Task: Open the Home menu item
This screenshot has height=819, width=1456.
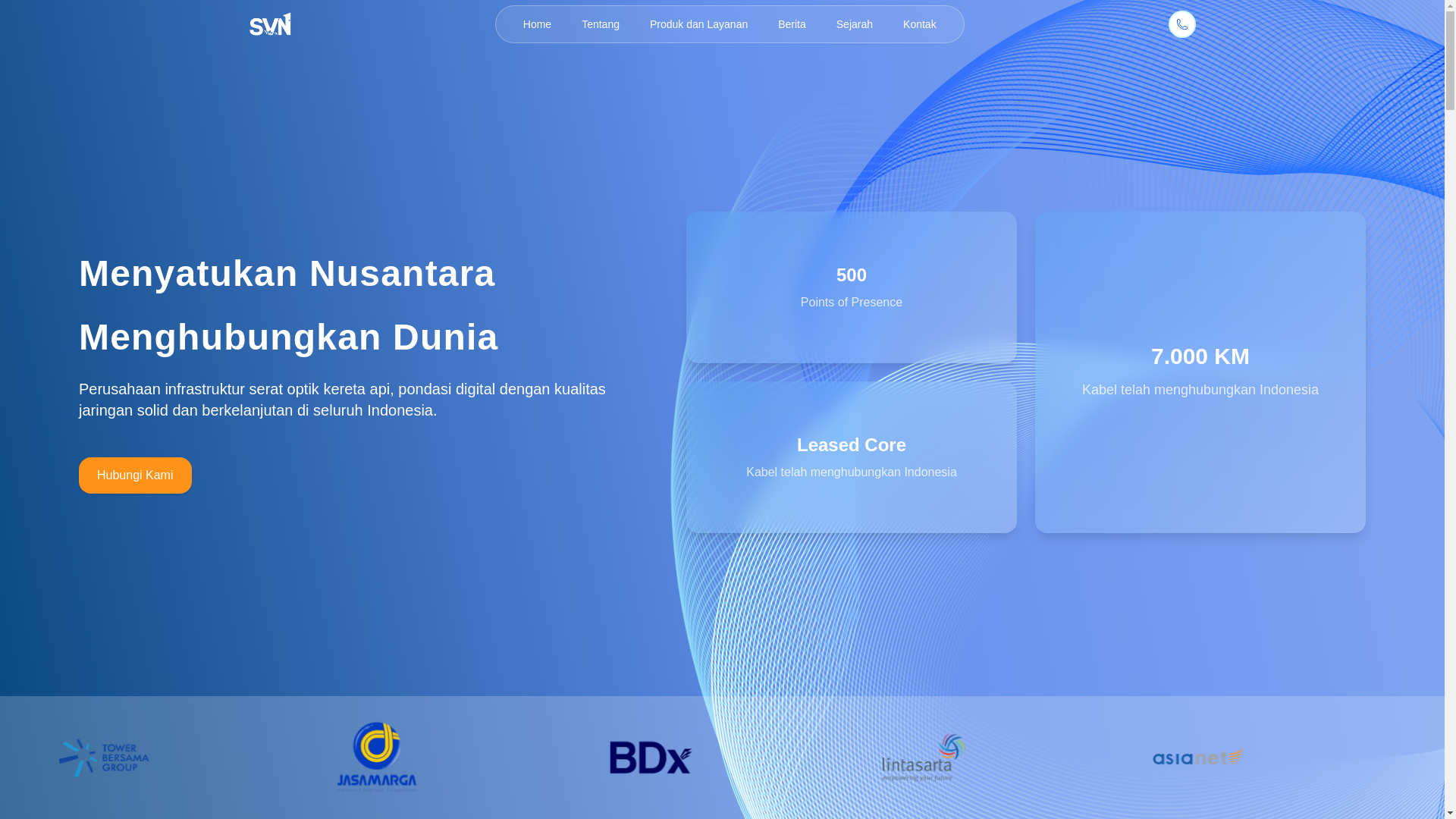Action: 537,24
